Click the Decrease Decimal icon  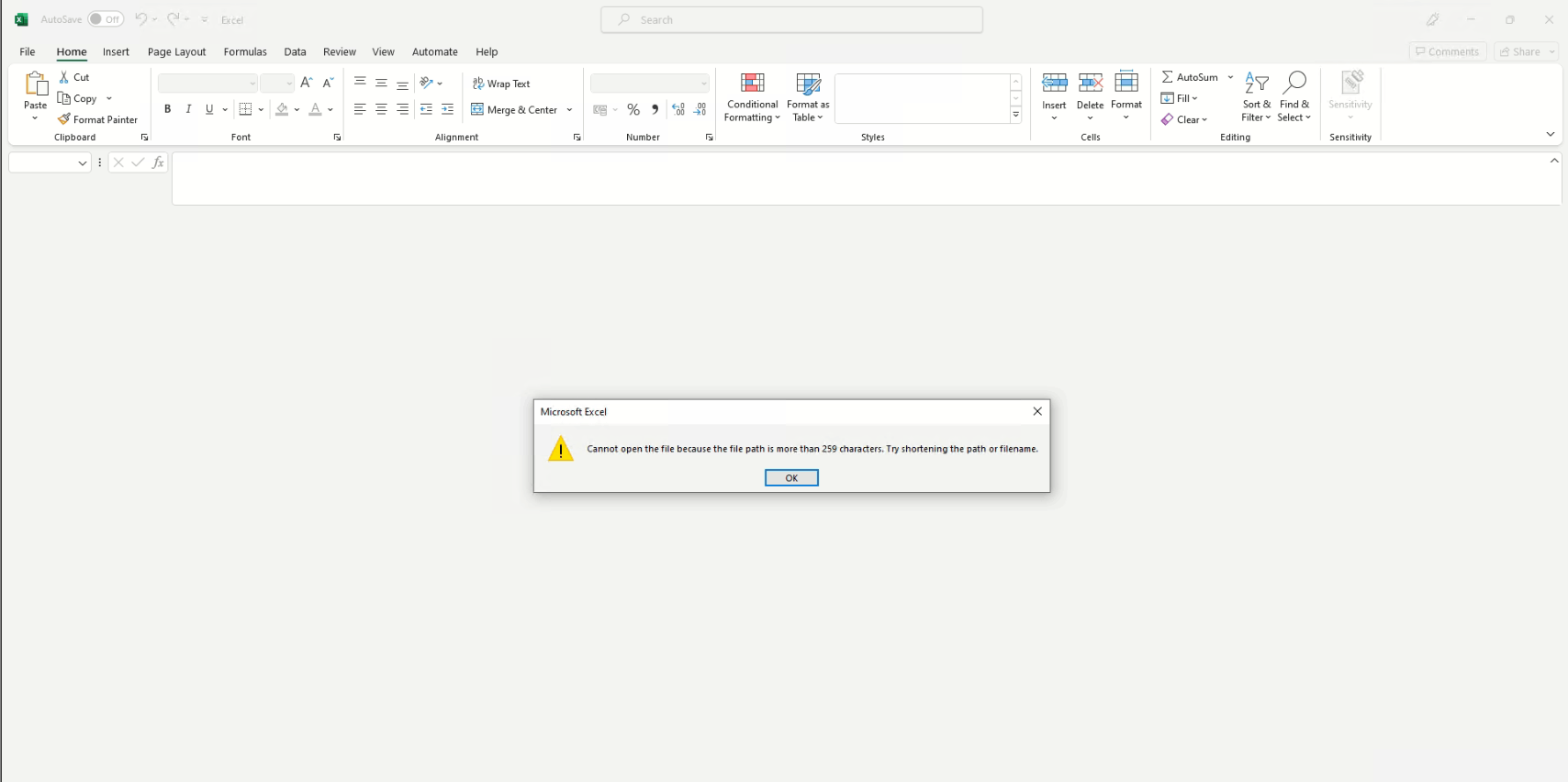pyautogui.click(x=700, y=109)
